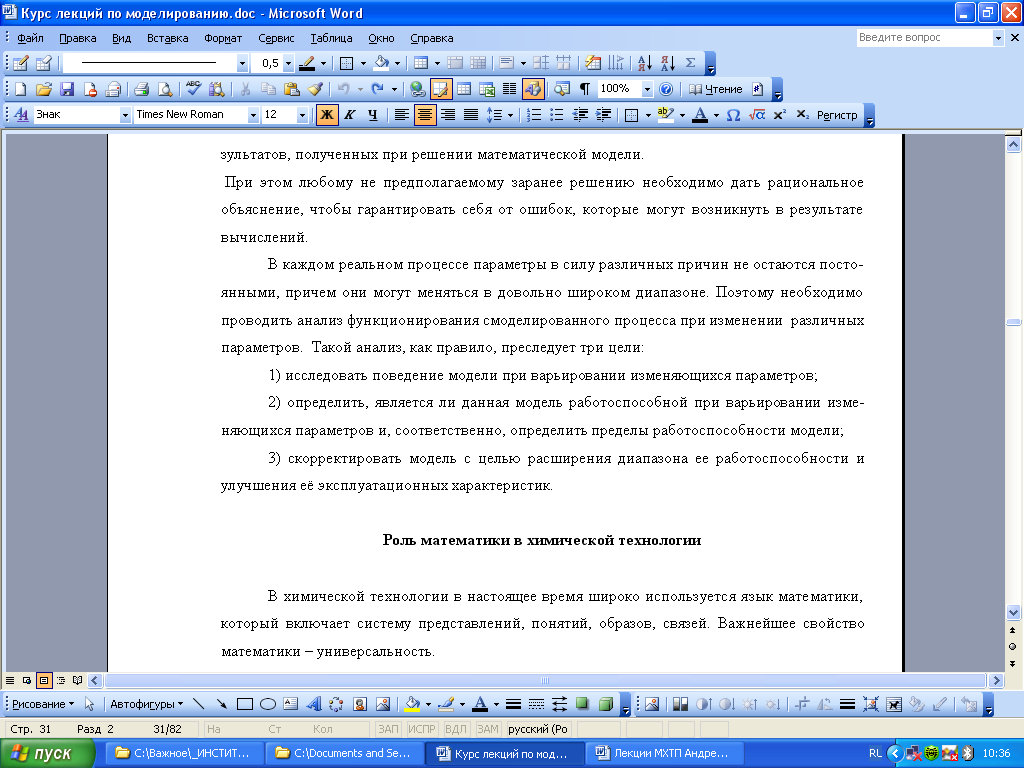Click the AutoSum sigma icon
The height and width of the screenshot is (768, 1024).
click(690, 63)
